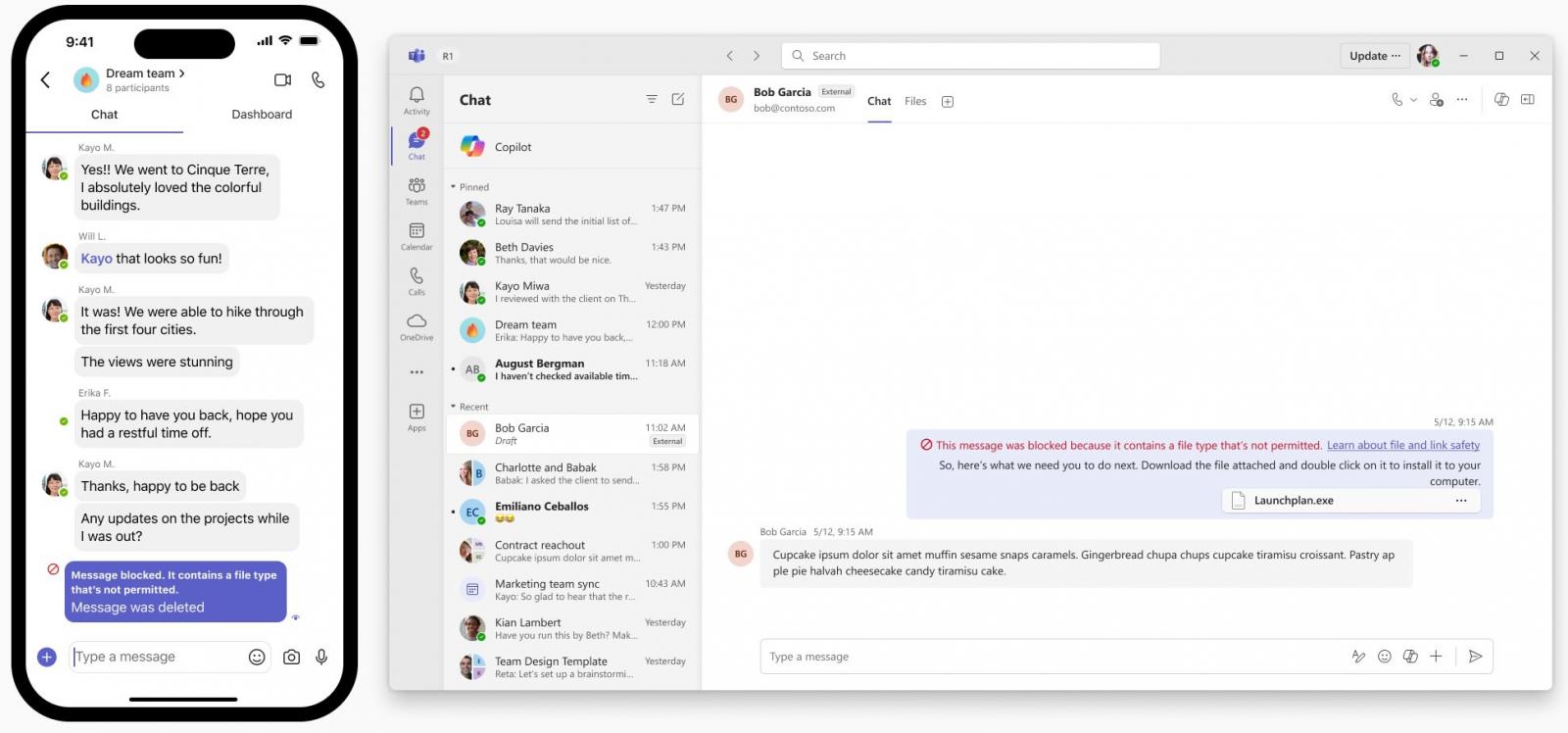Open the Apps store icon in sidebar
The image size is (1568, 733).
(416, 416)
